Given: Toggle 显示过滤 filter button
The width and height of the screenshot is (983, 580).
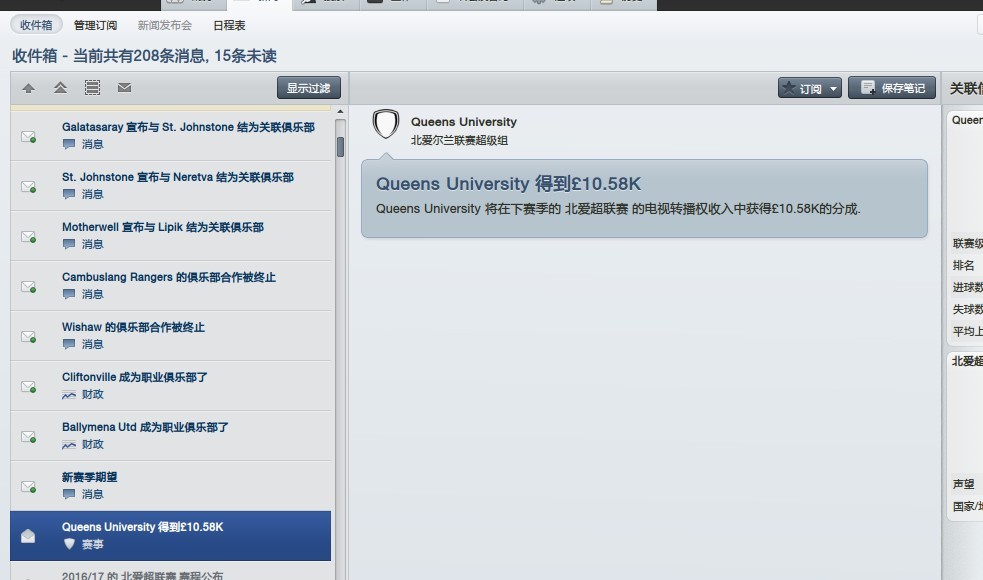Looking at the screenshot, I should click(308, 88).
